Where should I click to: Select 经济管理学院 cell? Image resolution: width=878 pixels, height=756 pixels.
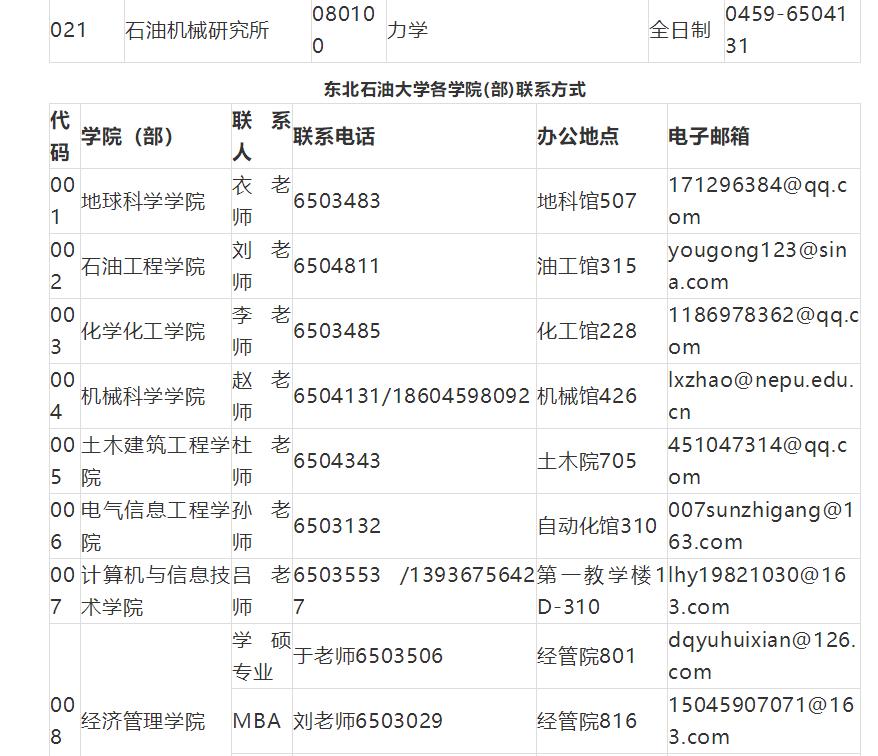(143, 721)
